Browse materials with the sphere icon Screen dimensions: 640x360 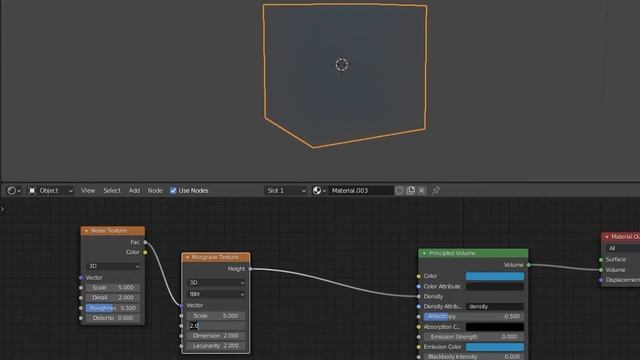[319, 191]
